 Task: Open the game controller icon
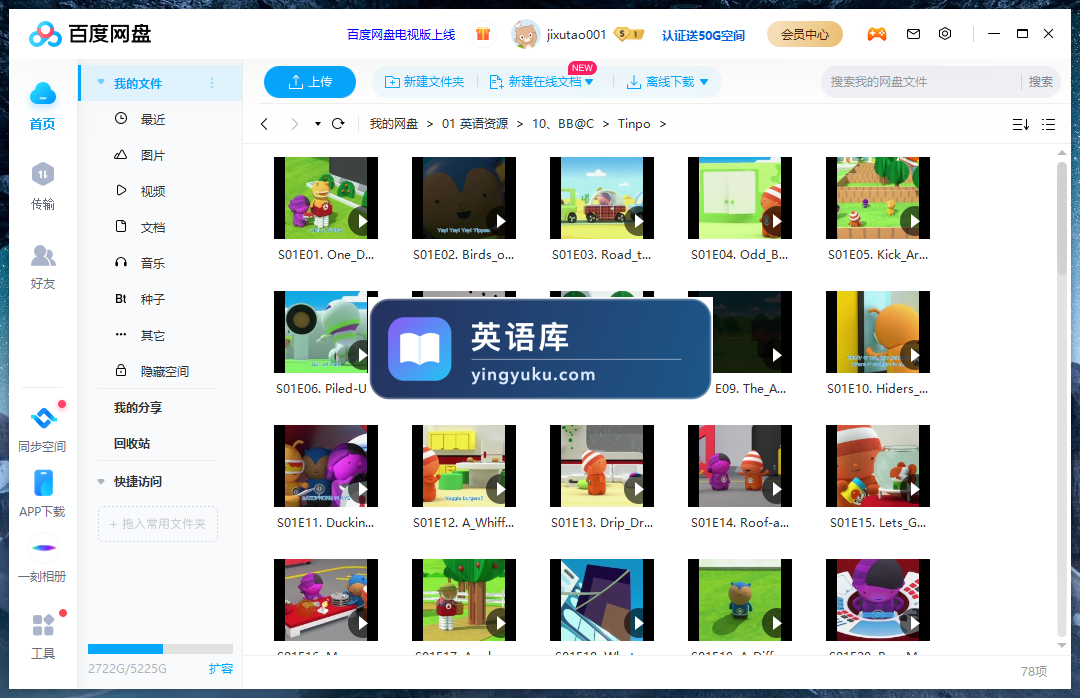[x=876, y=34]
